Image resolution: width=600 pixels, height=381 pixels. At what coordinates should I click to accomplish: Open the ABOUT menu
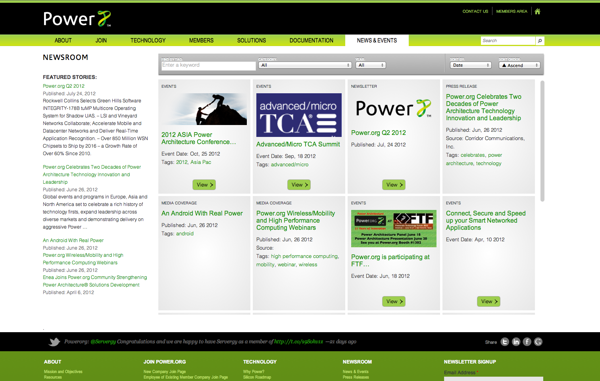pos(63,40)
